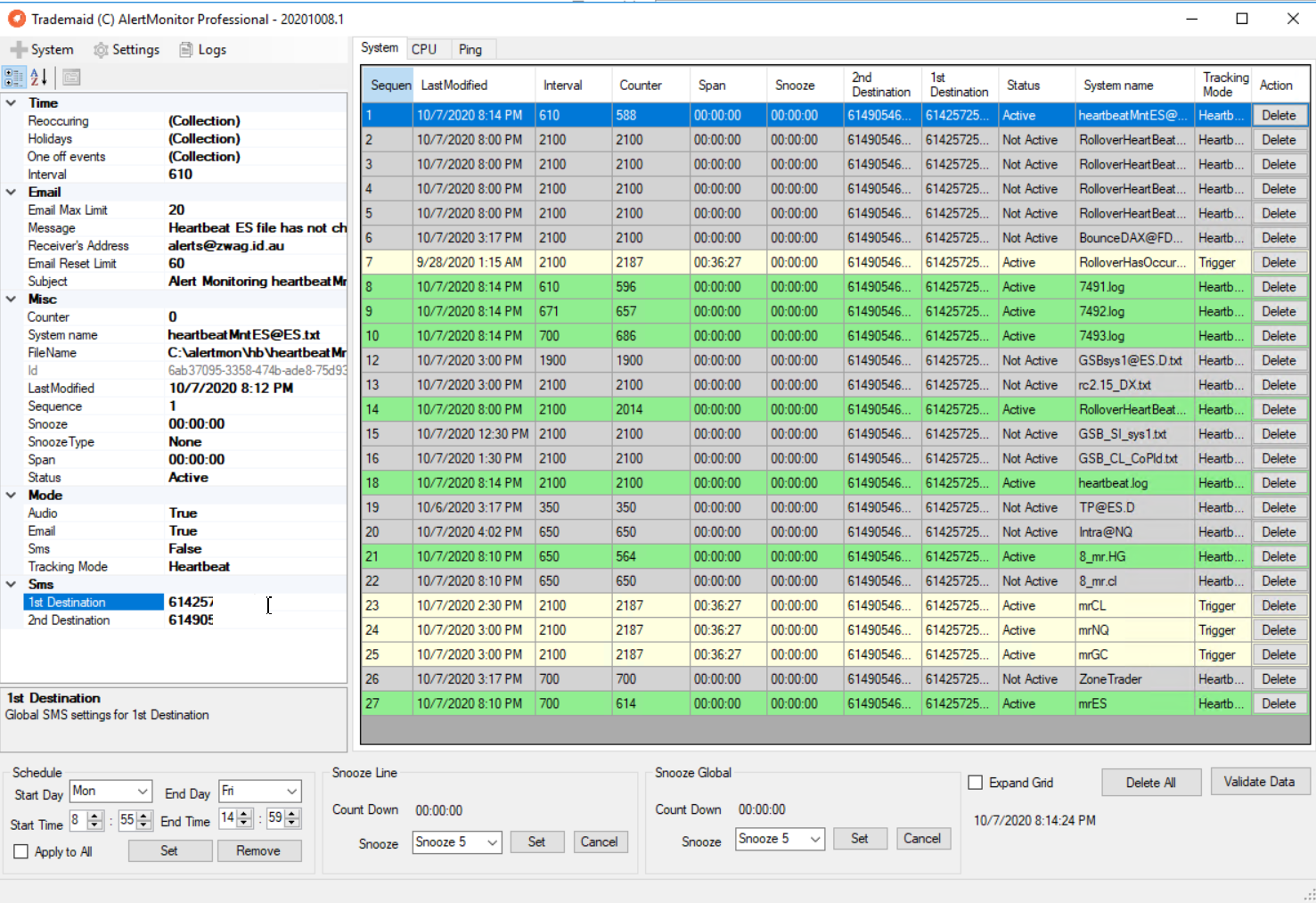1316x903 pixels.
Task: Click the Validate Data button
Action: pyautogui.click(x=1258, y=782)
